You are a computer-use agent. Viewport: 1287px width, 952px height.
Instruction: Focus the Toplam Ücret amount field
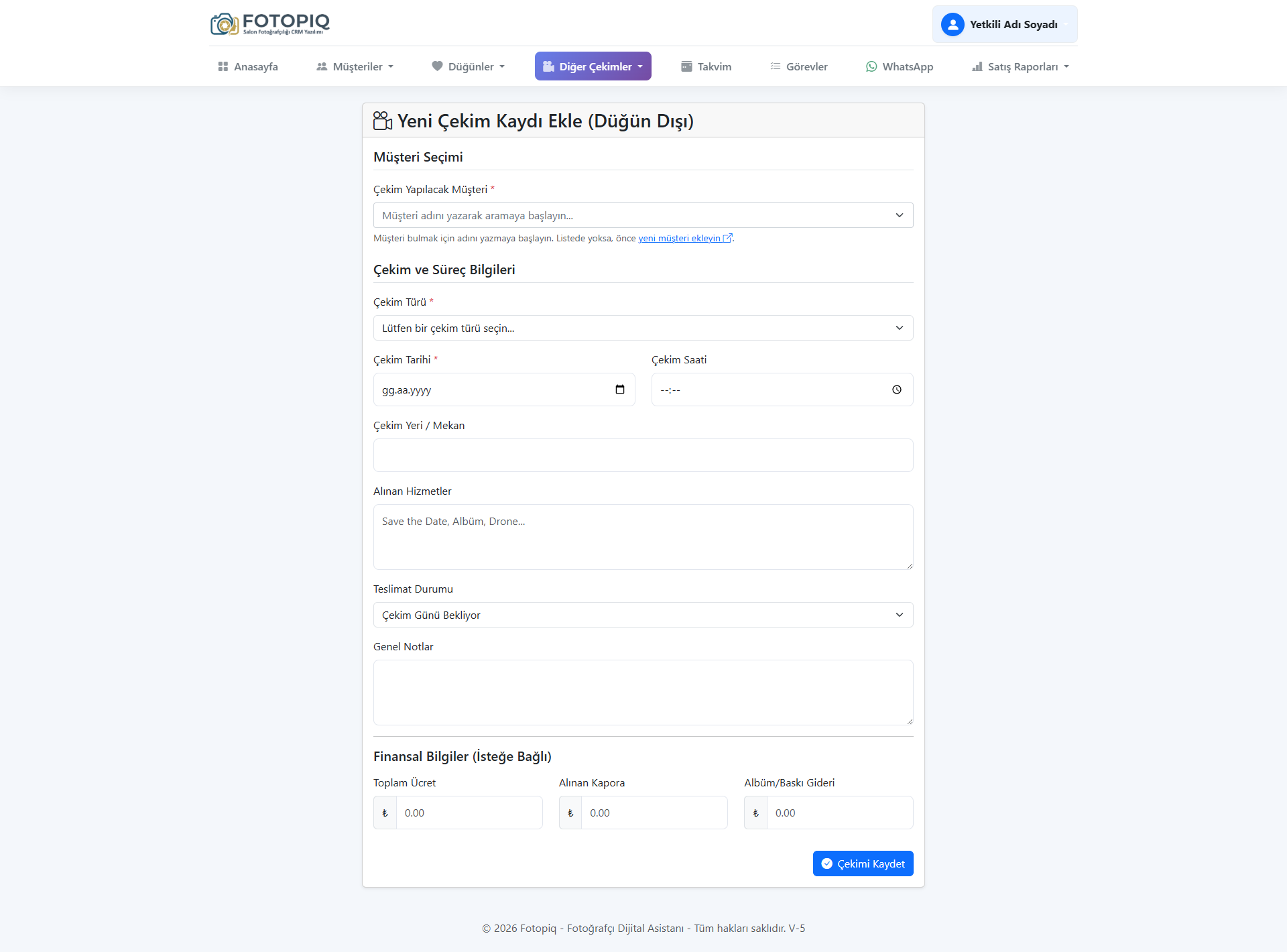click(469, 813)
